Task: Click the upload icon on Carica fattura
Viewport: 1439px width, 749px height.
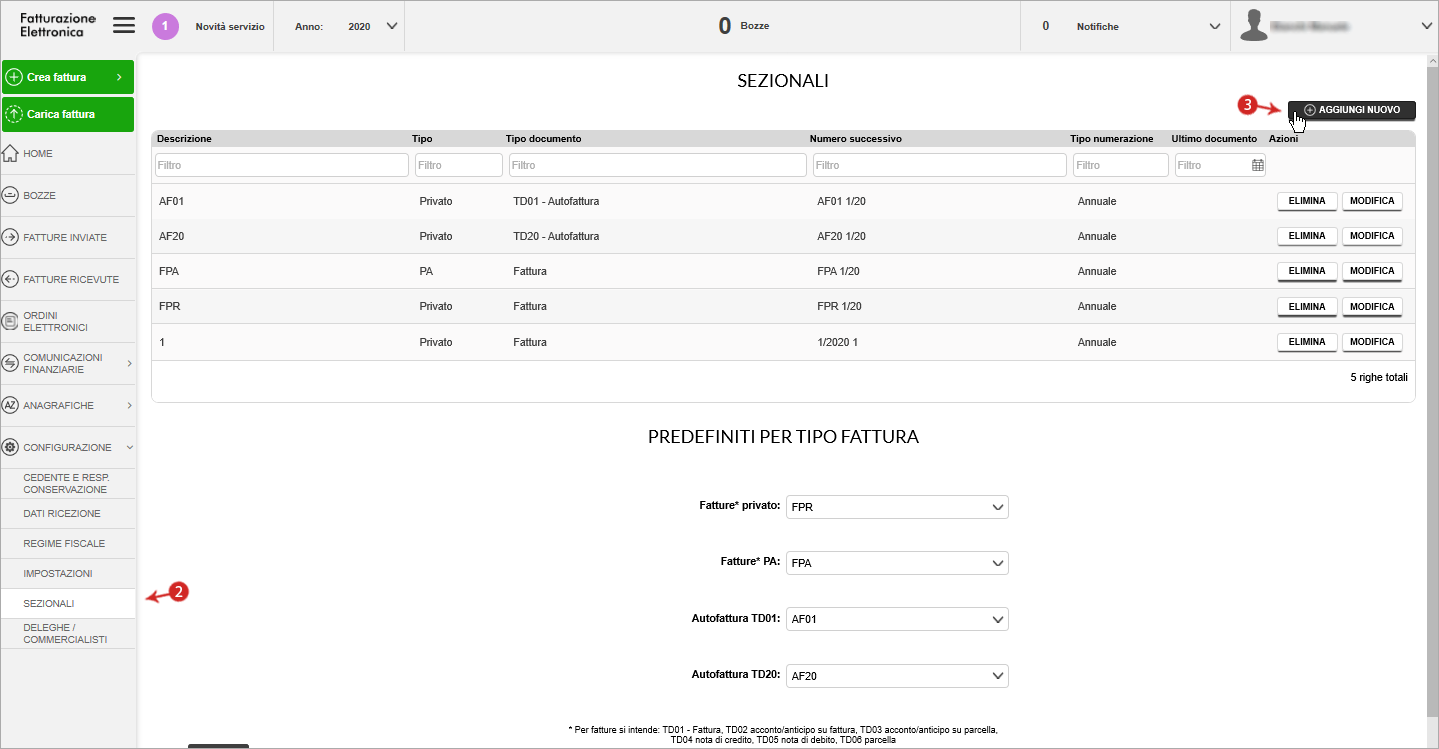Action: coord(14,114)
